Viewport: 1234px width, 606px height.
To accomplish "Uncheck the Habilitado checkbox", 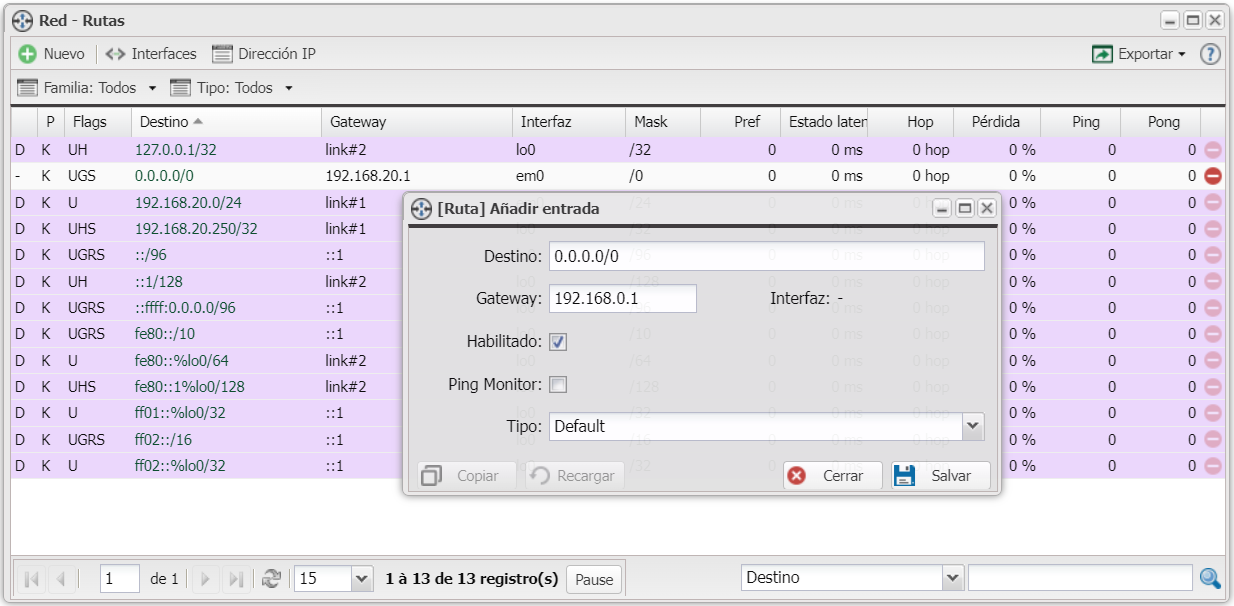I will [x=558, y=342].
